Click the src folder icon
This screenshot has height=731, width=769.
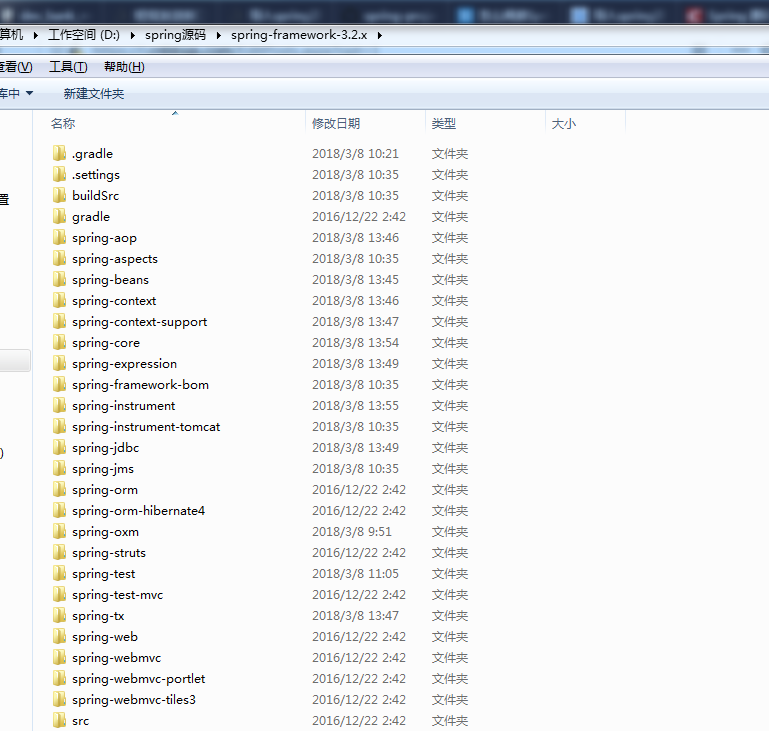(x=59, y=720)
